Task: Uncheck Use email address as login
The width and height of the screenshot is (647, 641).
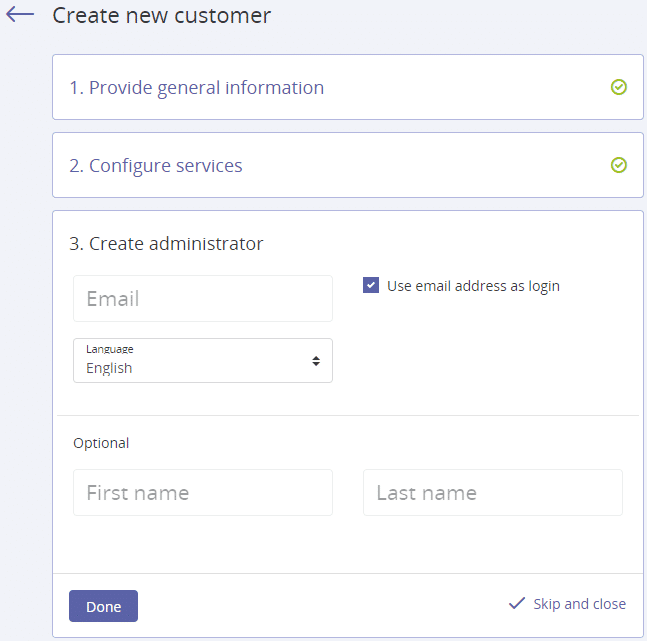Action: point(371,285)
